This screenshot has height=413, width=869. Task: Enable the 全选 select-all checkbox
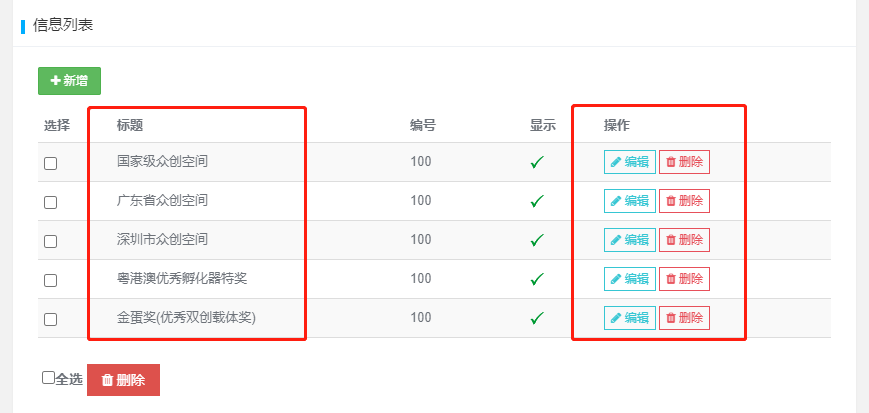[48, 378]
